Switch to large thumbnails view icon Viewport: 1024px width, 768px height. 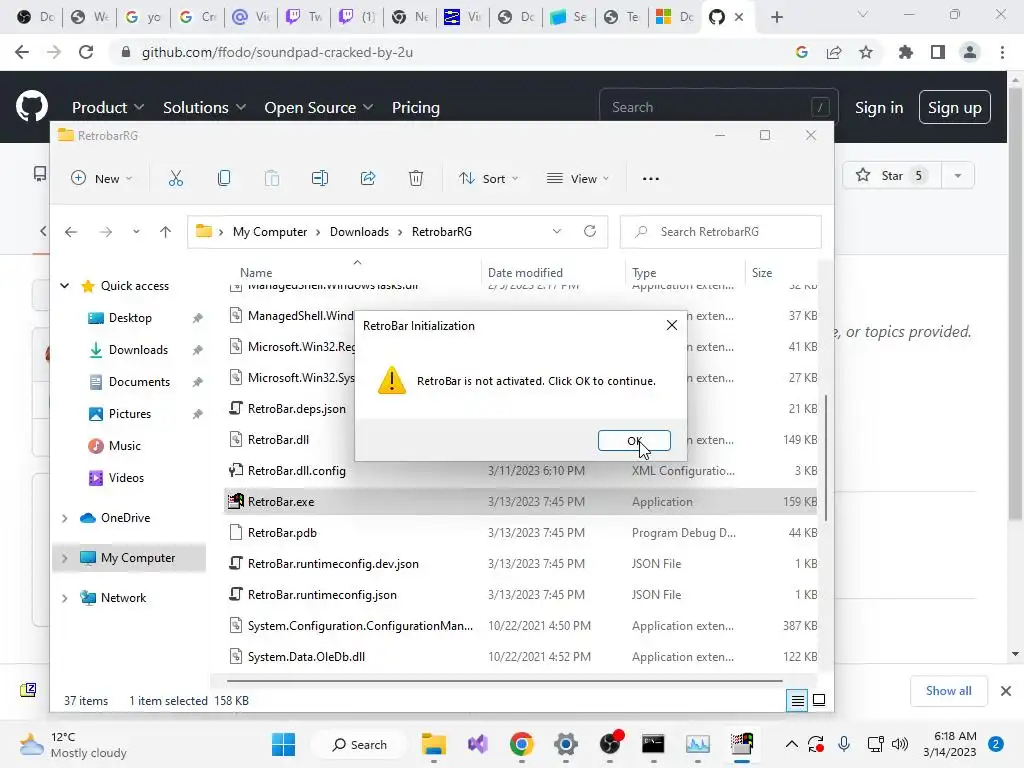pos(819,701)
